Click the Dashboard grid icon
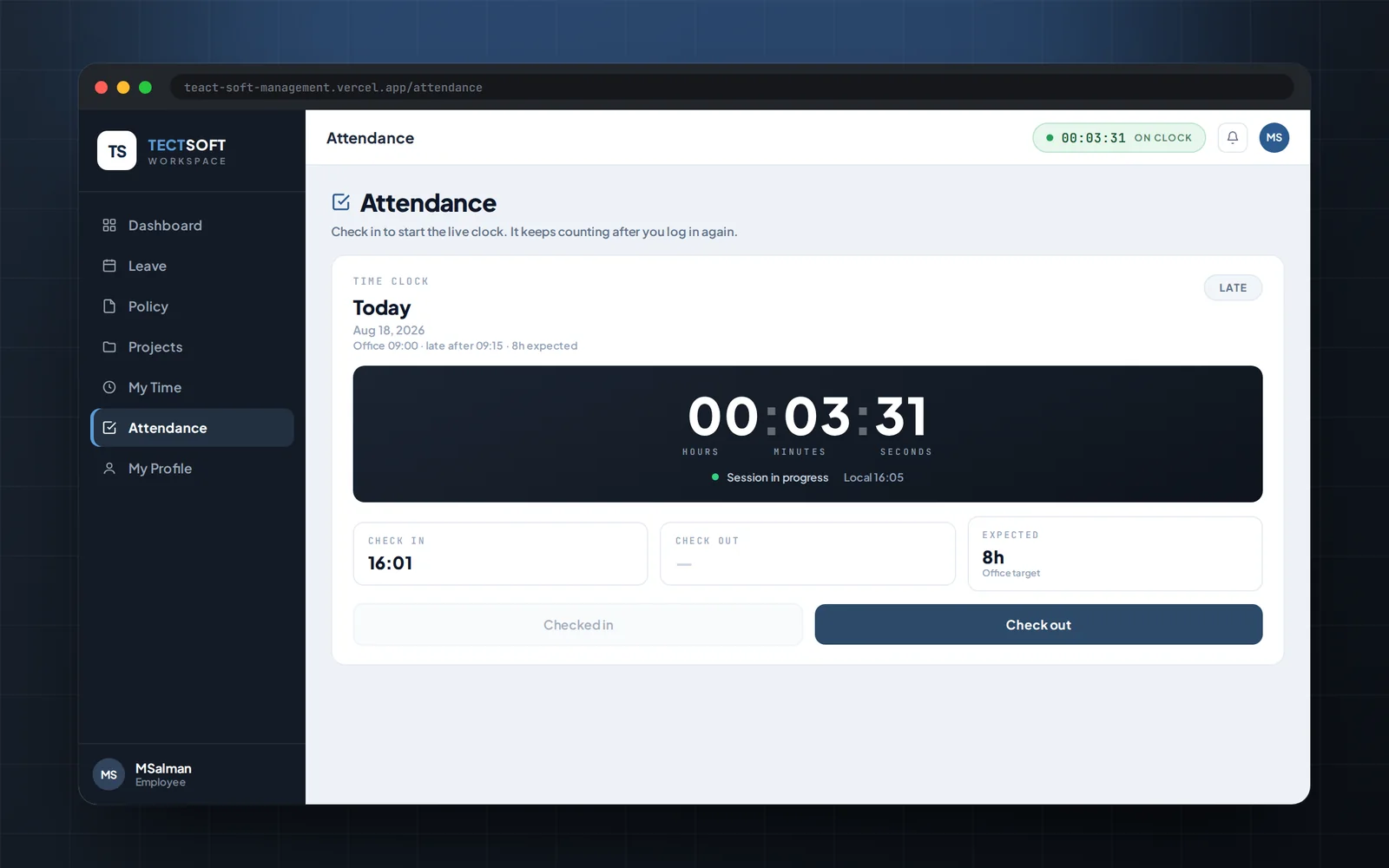 point(109,226)
